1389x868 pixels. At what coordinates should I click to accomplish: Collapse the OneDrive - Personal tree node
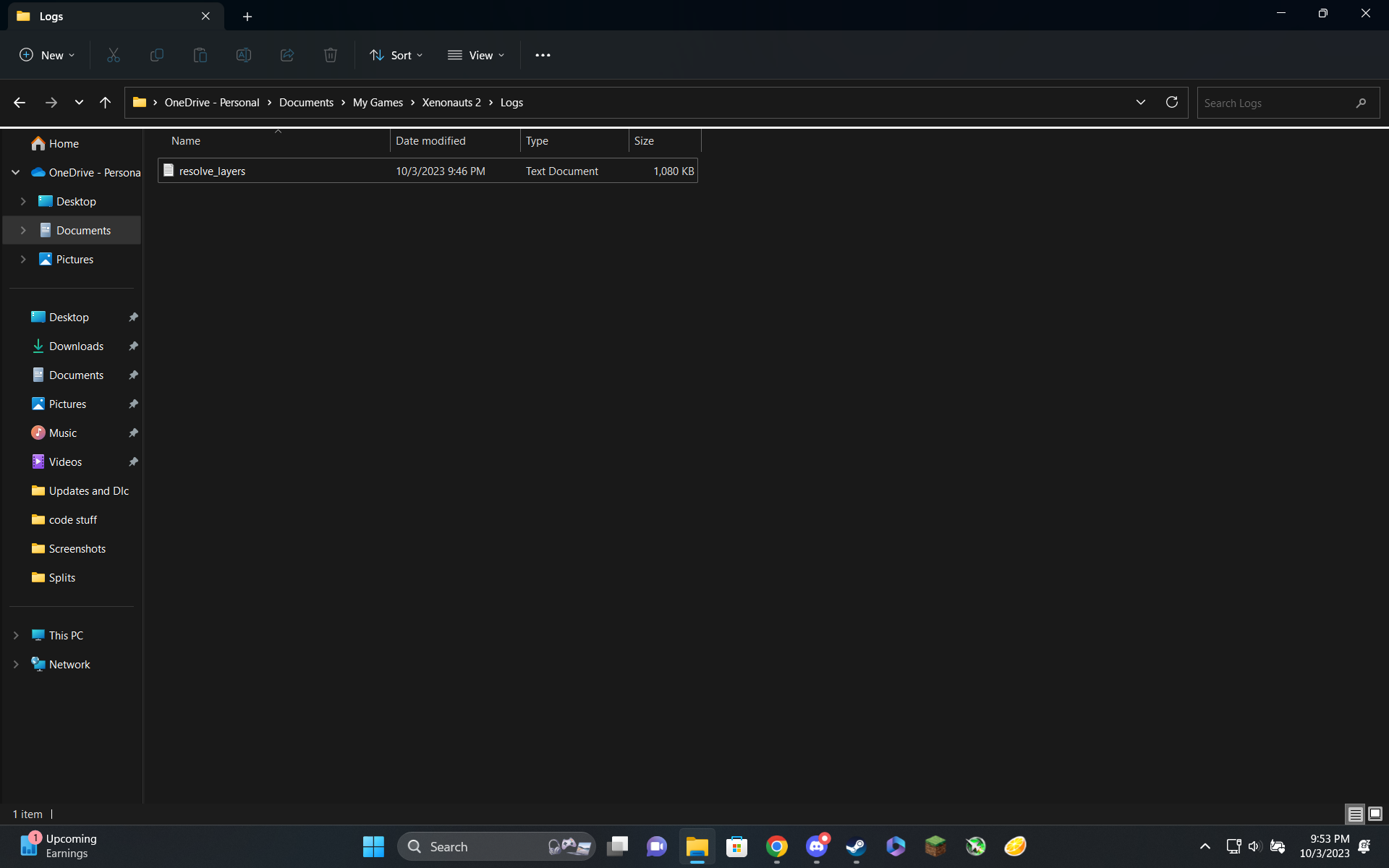pyautogui.click(x=15, y=172)
